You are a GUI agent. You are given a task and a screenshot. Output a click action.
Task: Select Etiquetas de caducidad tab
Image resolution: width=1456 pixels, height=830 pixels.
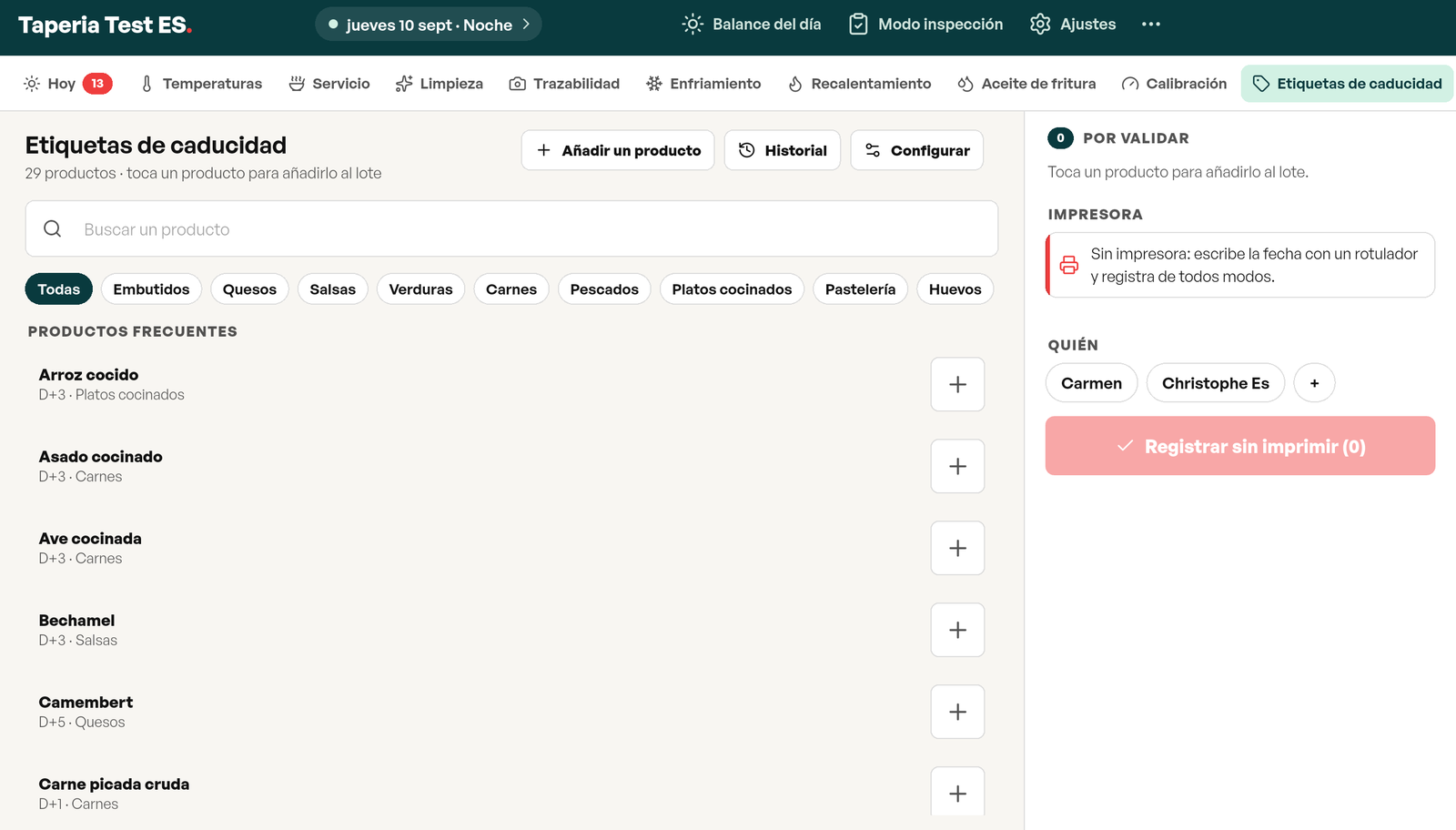(1348, 84)
